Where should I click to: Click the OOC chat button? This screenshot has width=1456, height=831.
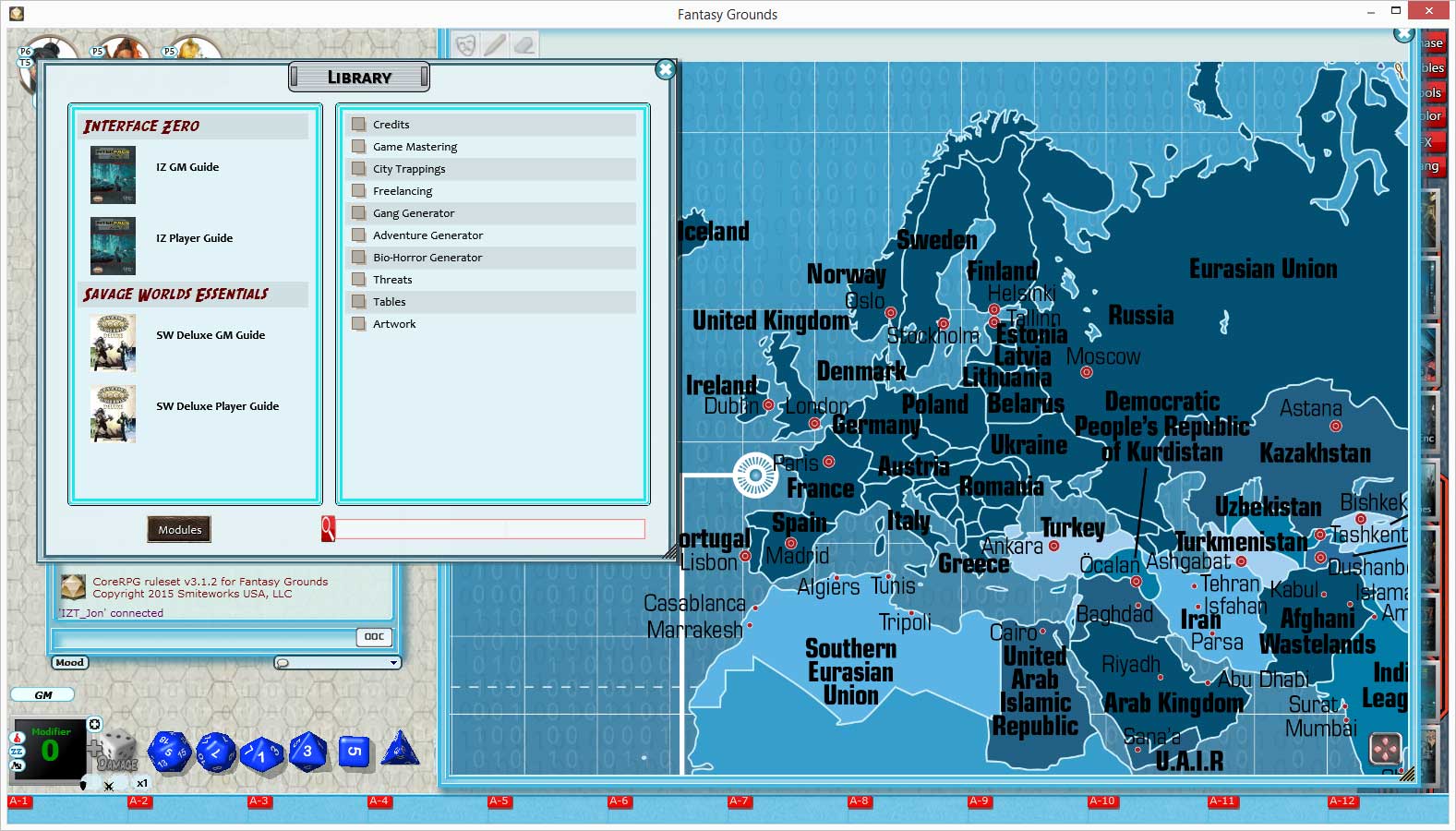374,636
